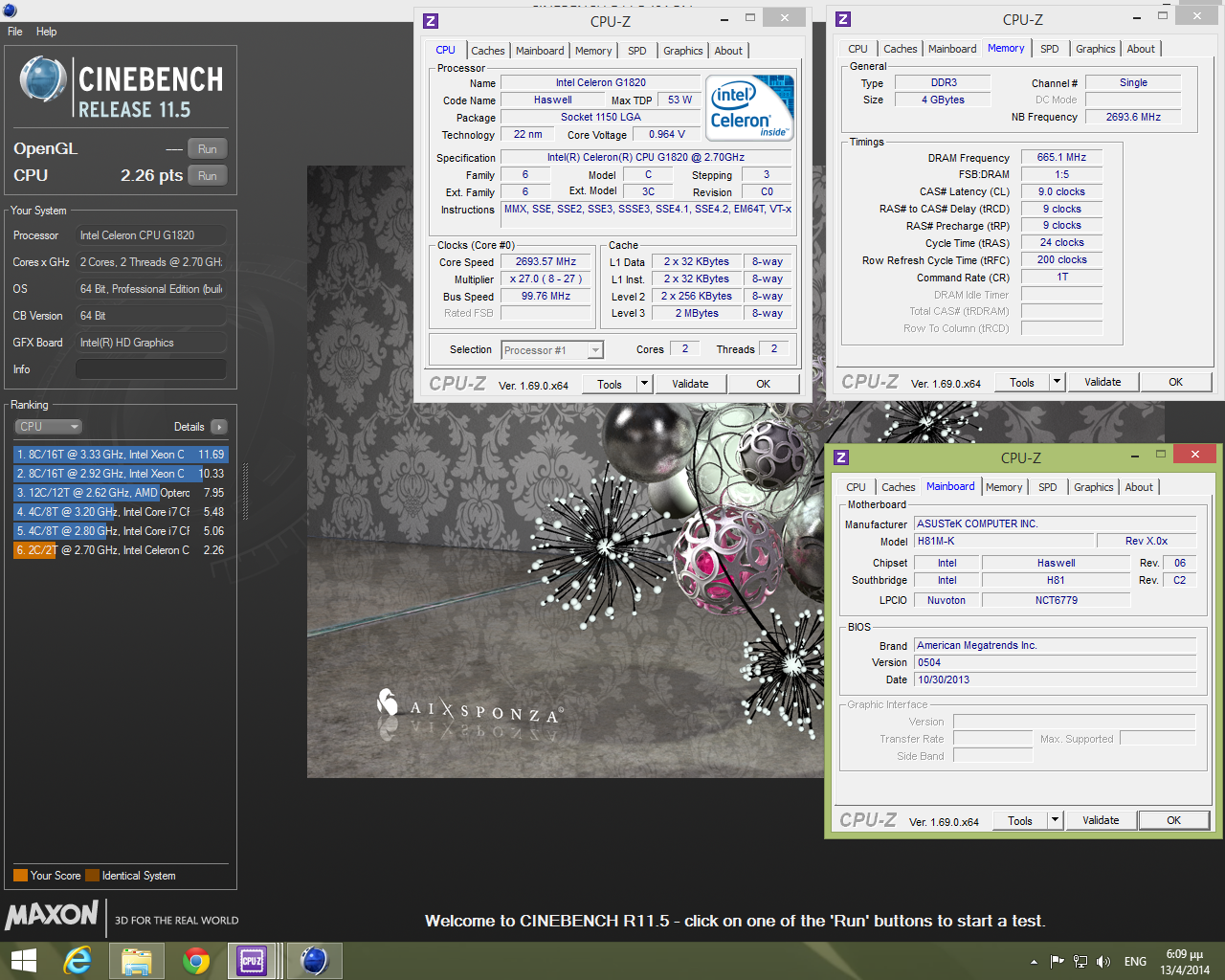Click DRAM Frequency value 665.1 MHz
The width and height of the screenshot is (1225, 980).
(1061, 157)
